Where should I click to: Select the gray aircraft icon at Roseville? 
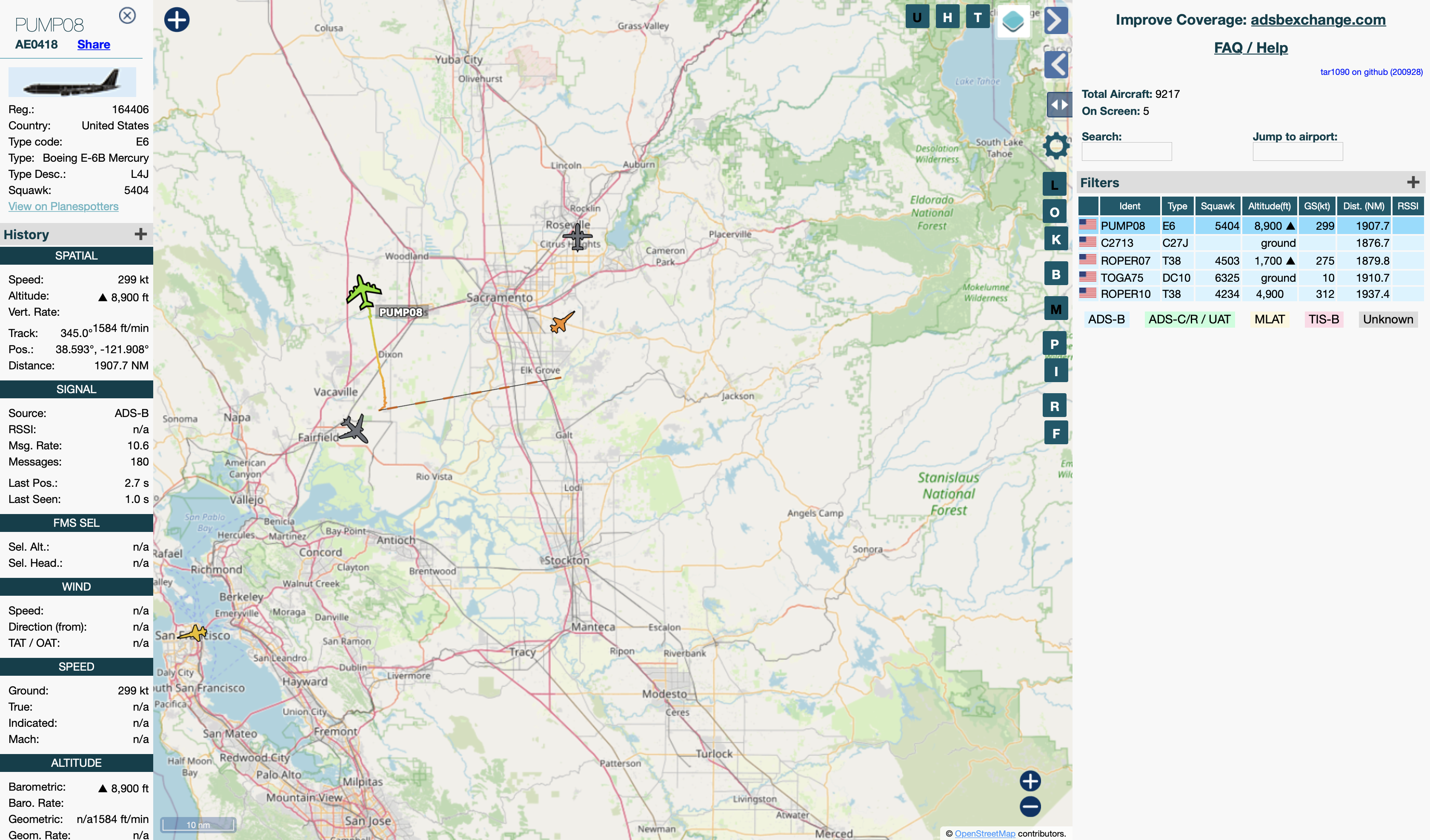coord(578,237)
